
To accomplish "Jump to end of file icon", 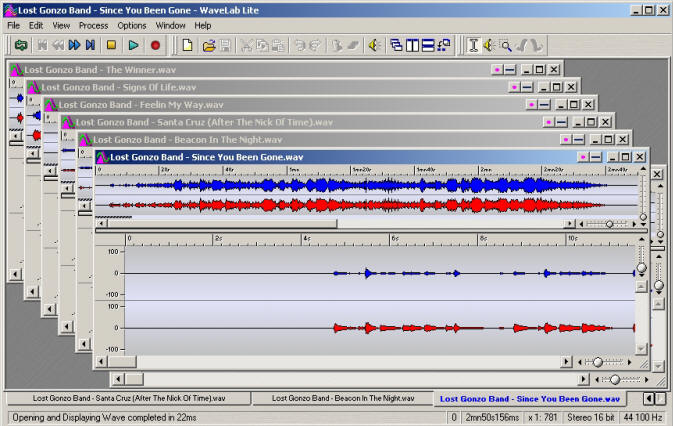I will [90, 45].
